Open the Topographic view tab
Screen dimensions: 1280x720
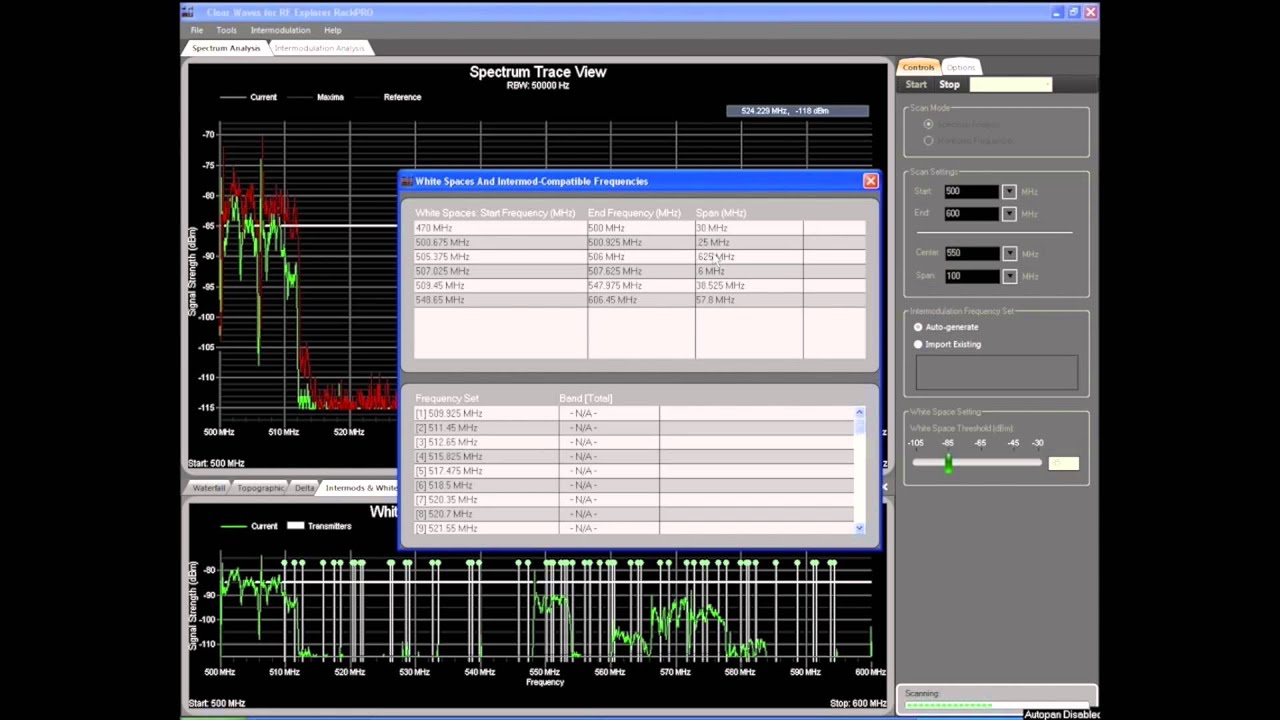coord(260,488)
